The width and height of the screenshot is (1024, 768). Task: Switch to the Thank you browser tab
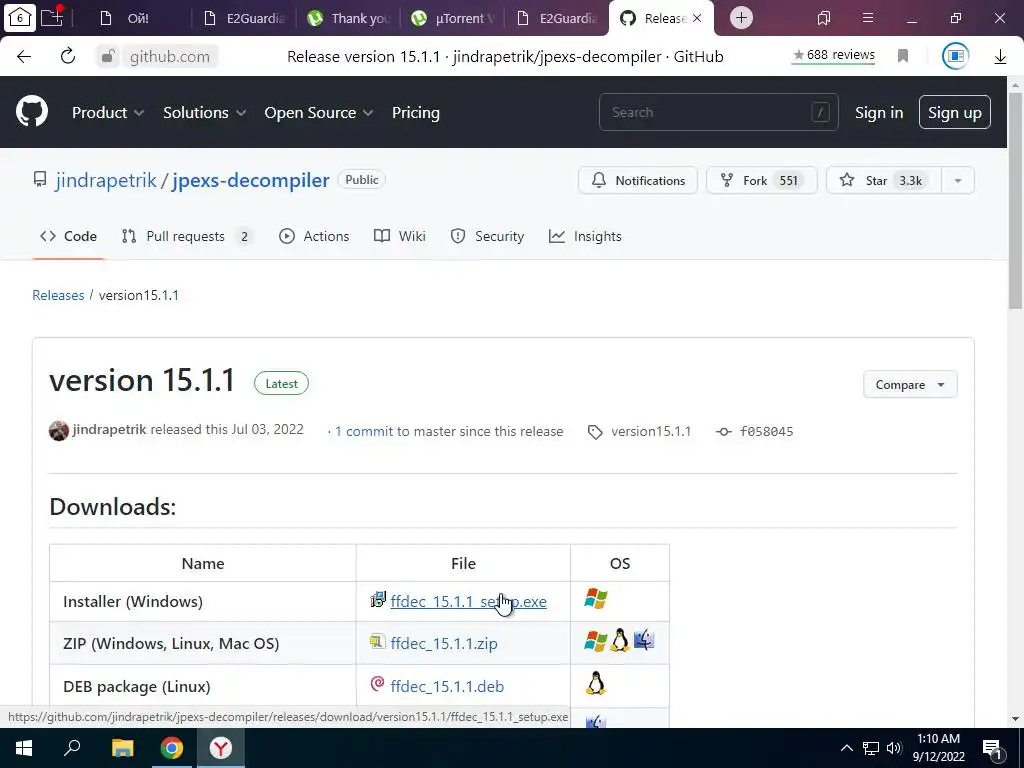[348, 18]
